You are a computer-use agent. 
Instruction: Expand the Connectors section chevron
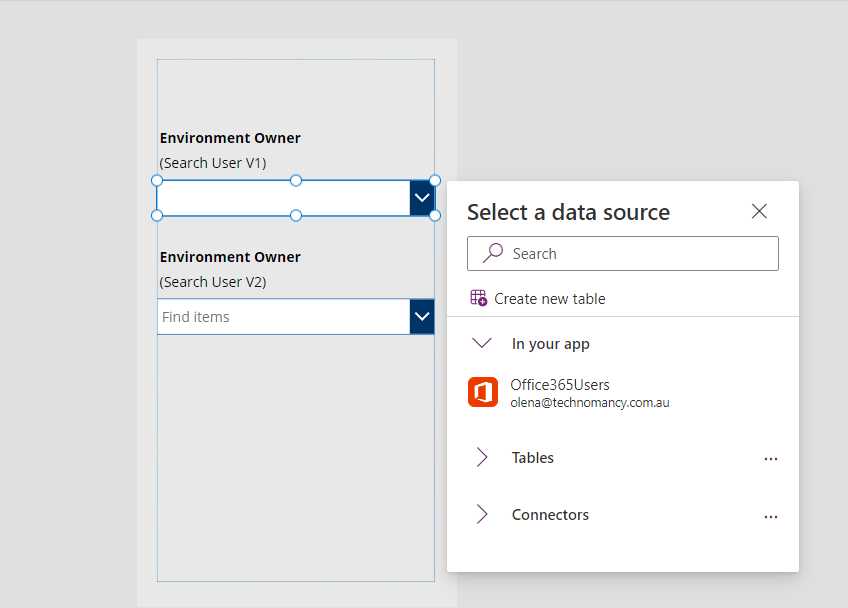click(x=482, y=515)
